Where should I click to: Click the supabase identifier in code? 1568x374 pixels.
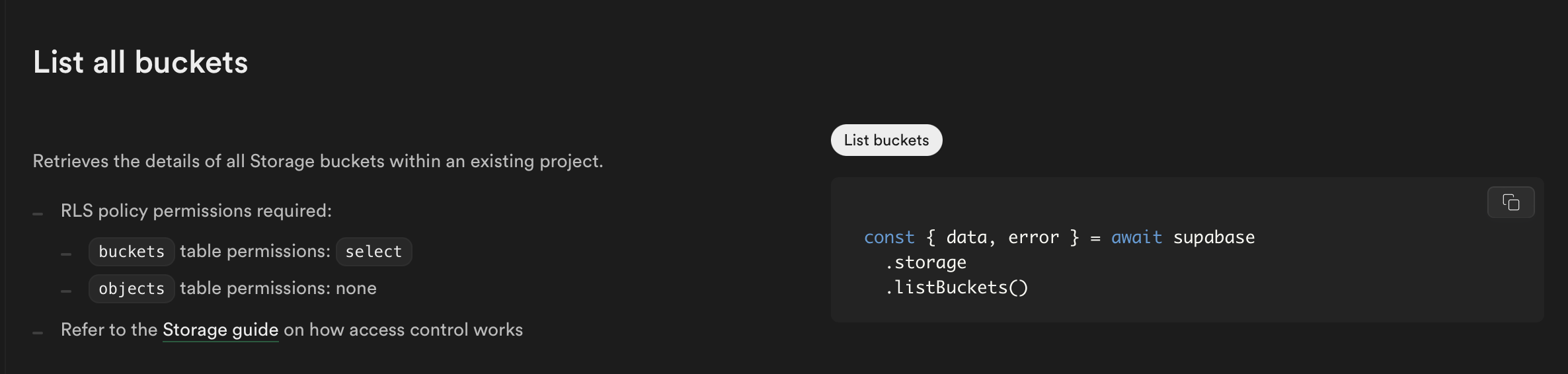[1214, 237]
